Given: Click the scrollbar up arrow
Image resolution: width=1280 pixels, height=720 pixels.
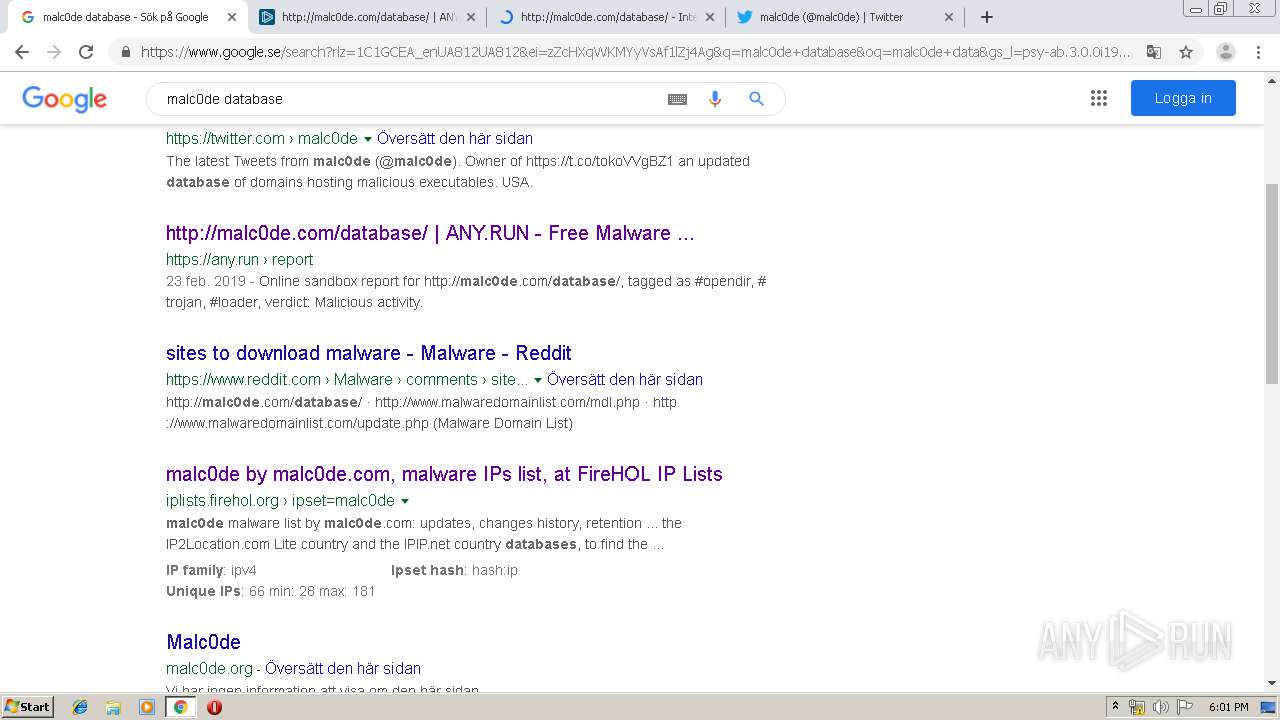Looking at the screenshot, I should 1271,80.
